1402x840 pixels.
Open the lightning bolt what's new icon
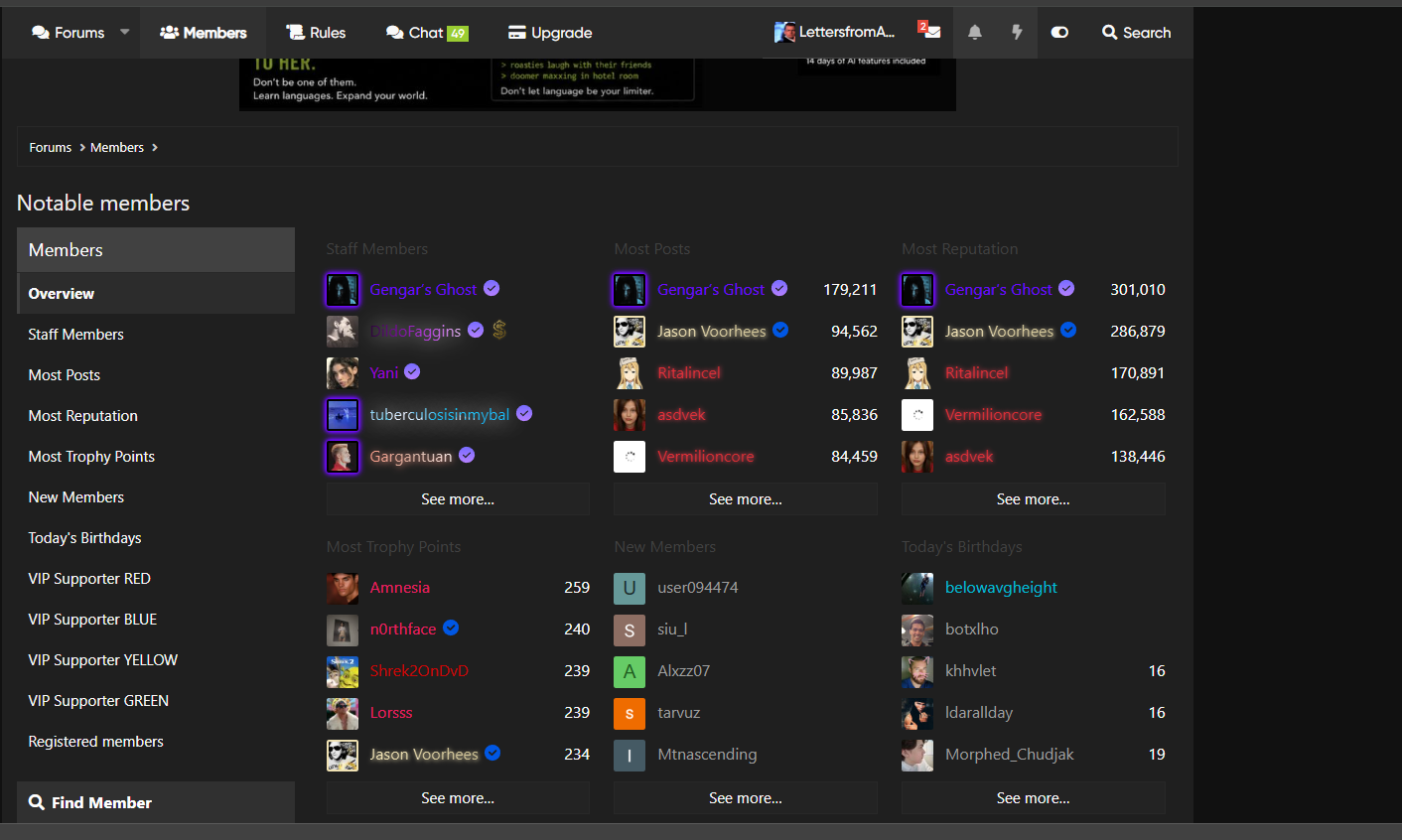[1017, 33]
